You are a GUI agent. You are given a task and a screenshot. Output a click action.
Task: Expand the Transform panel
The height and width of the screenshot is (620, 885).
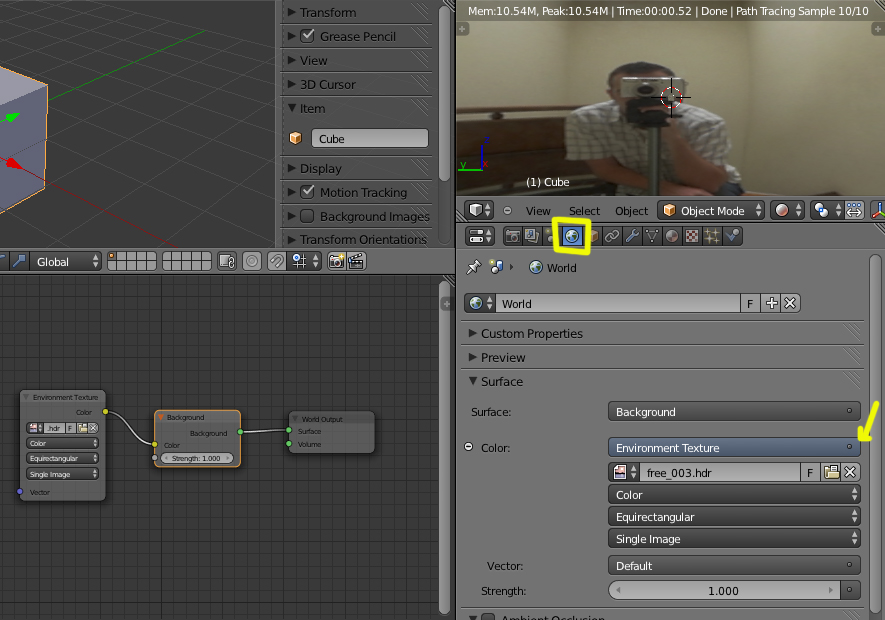(356, 12)
